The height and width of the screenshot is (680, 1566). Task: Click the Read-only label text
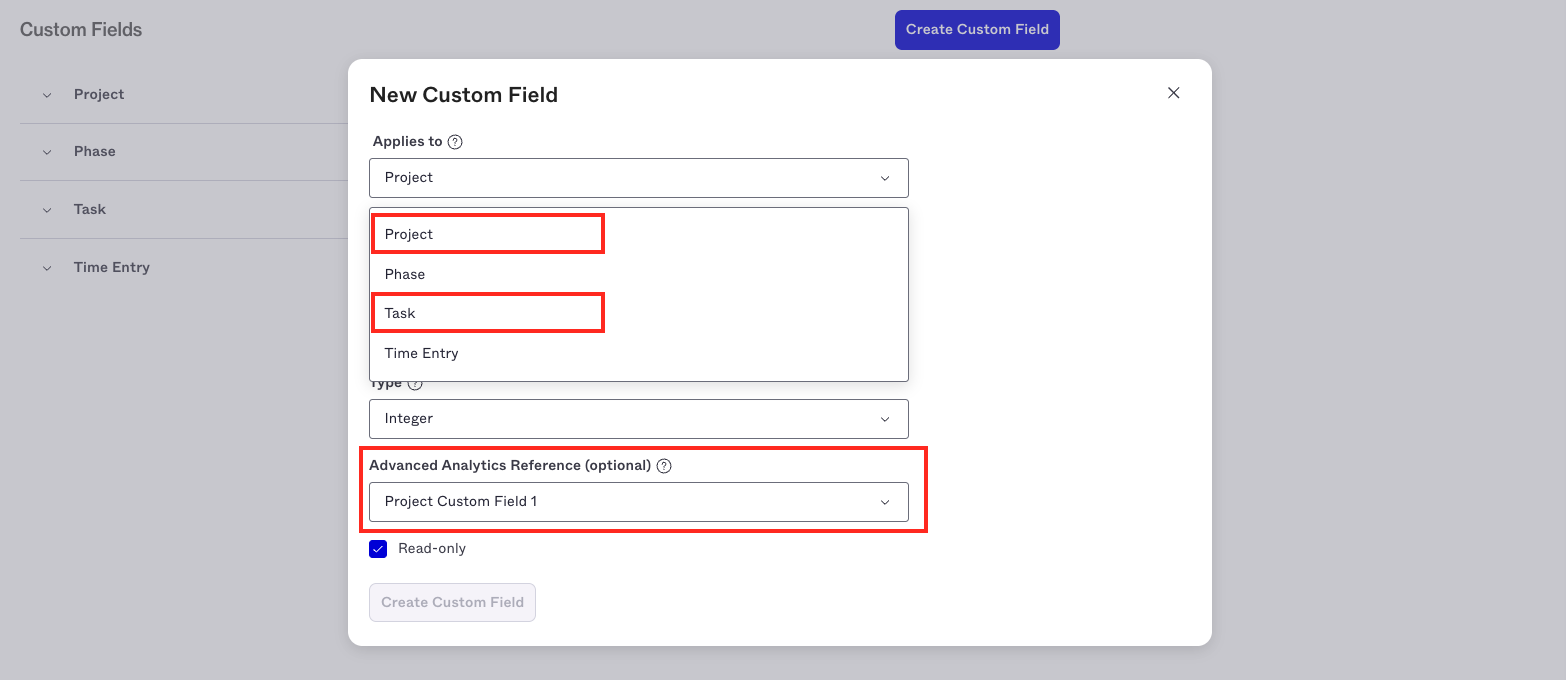click(432, 548)
